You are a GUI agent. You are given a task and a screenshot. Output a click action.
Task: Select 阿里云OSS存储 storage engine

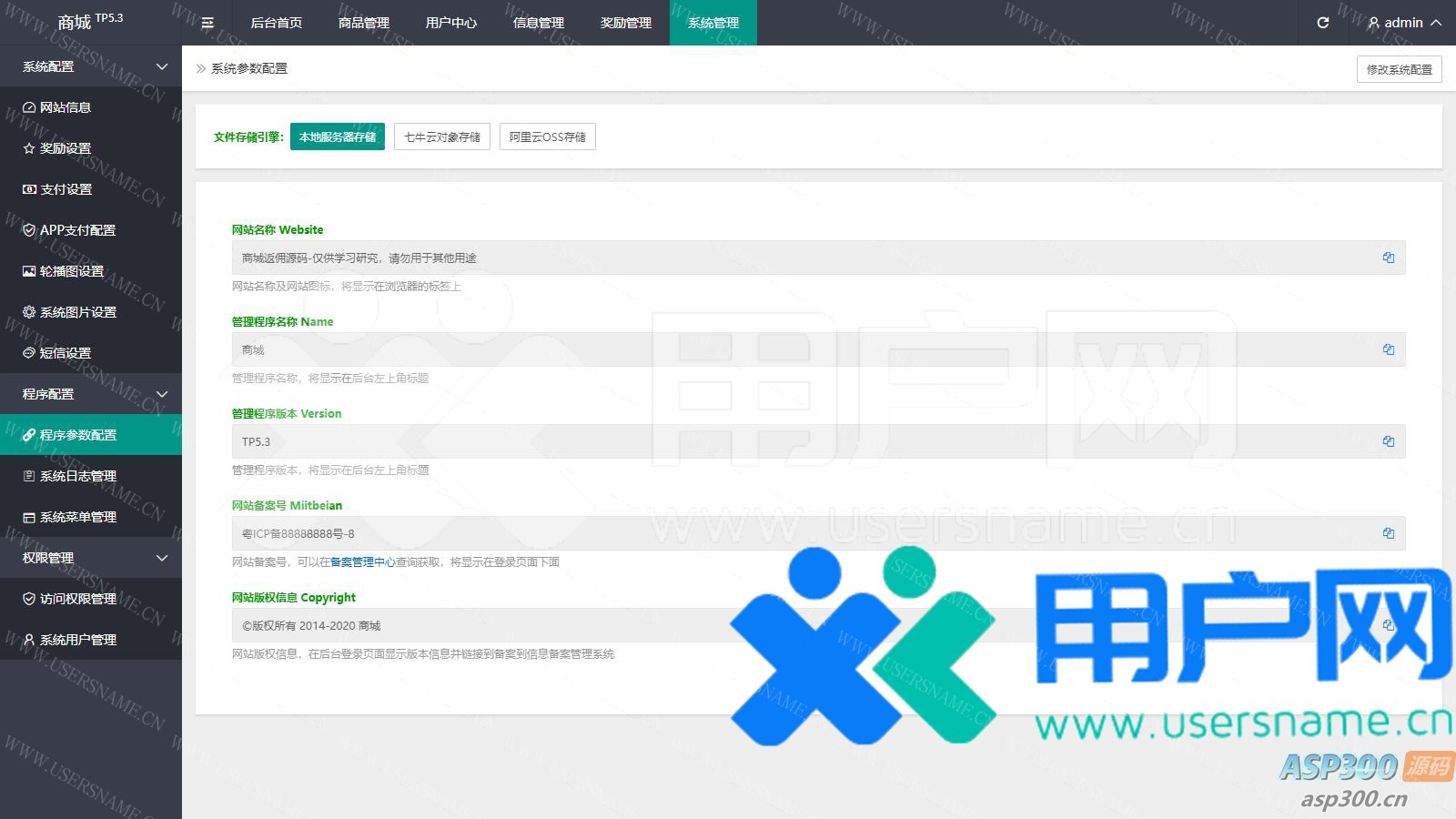(x=548, y=136)
